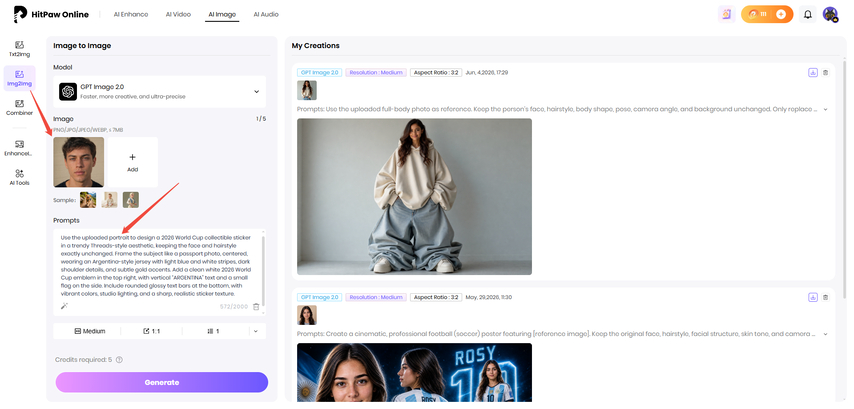The width and height of the screenshot is (854, 409).
Task: Open the ROSY football poster result
Action: tap(414, 373)
